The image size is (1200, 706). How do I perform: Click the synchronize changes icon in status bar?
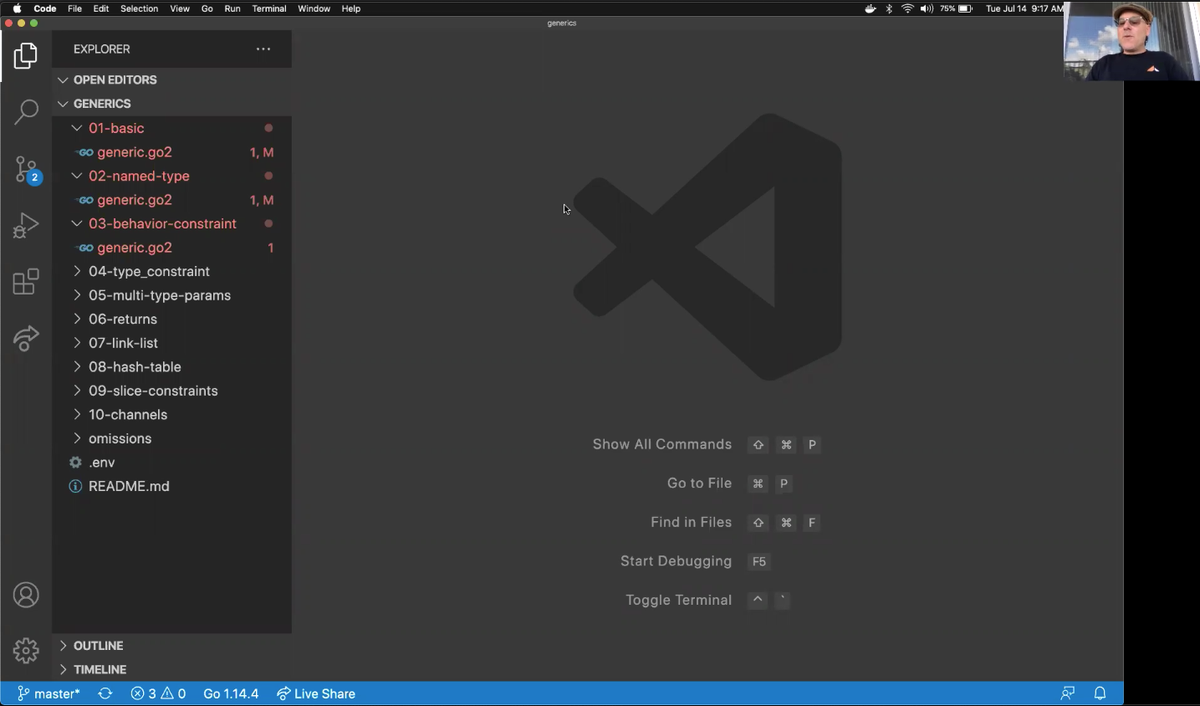105,693
